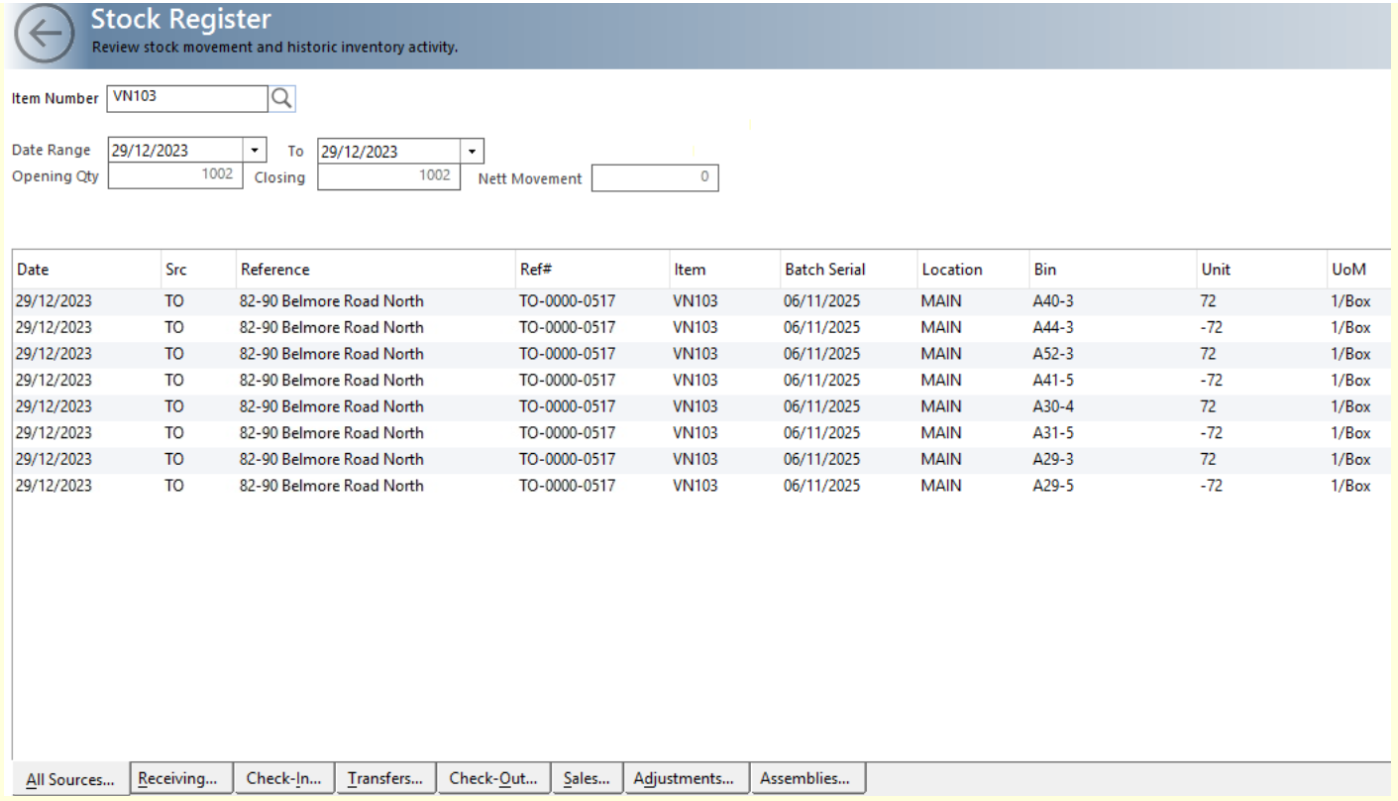Select bin cell A40-3
Screen dimensions: 1398x801
(x=1052, y=301)
